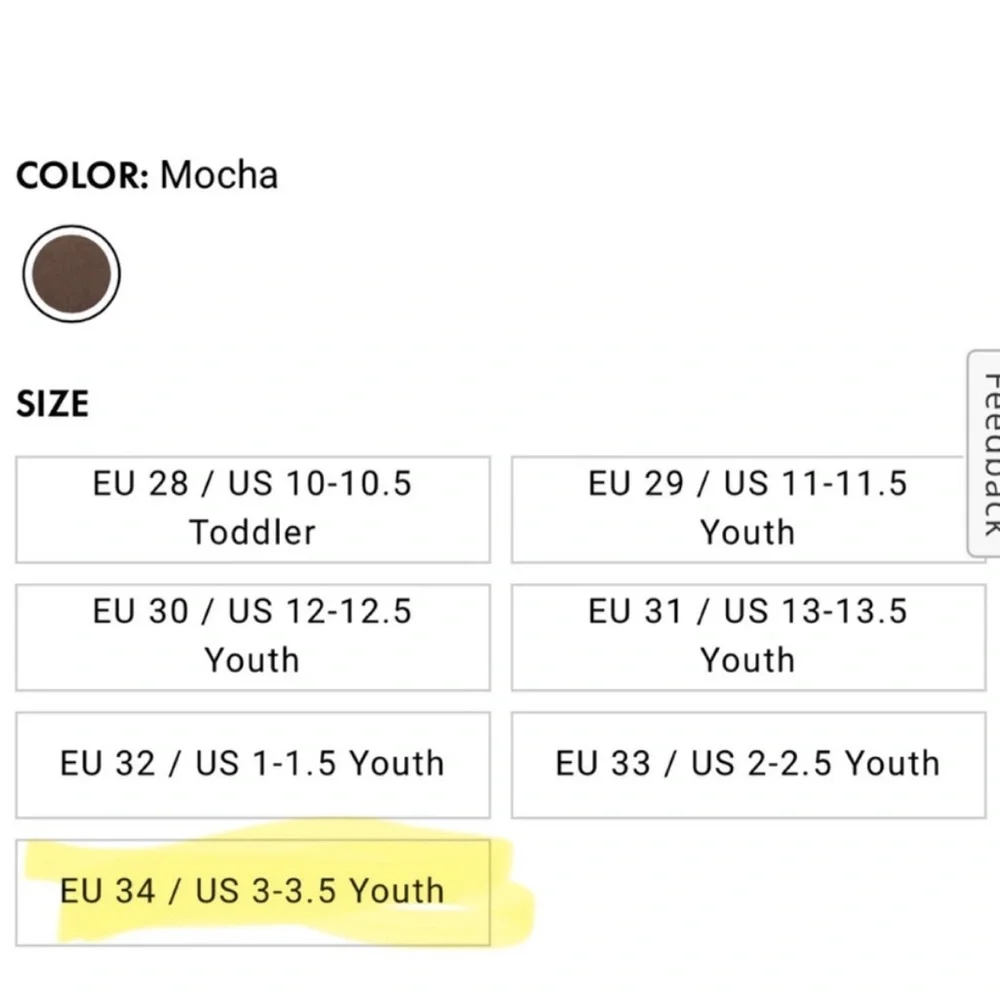Open the Feedback side tab
Viewport: 1000px width, 1000px height.
pyautogui.click(x=985, y=453)
